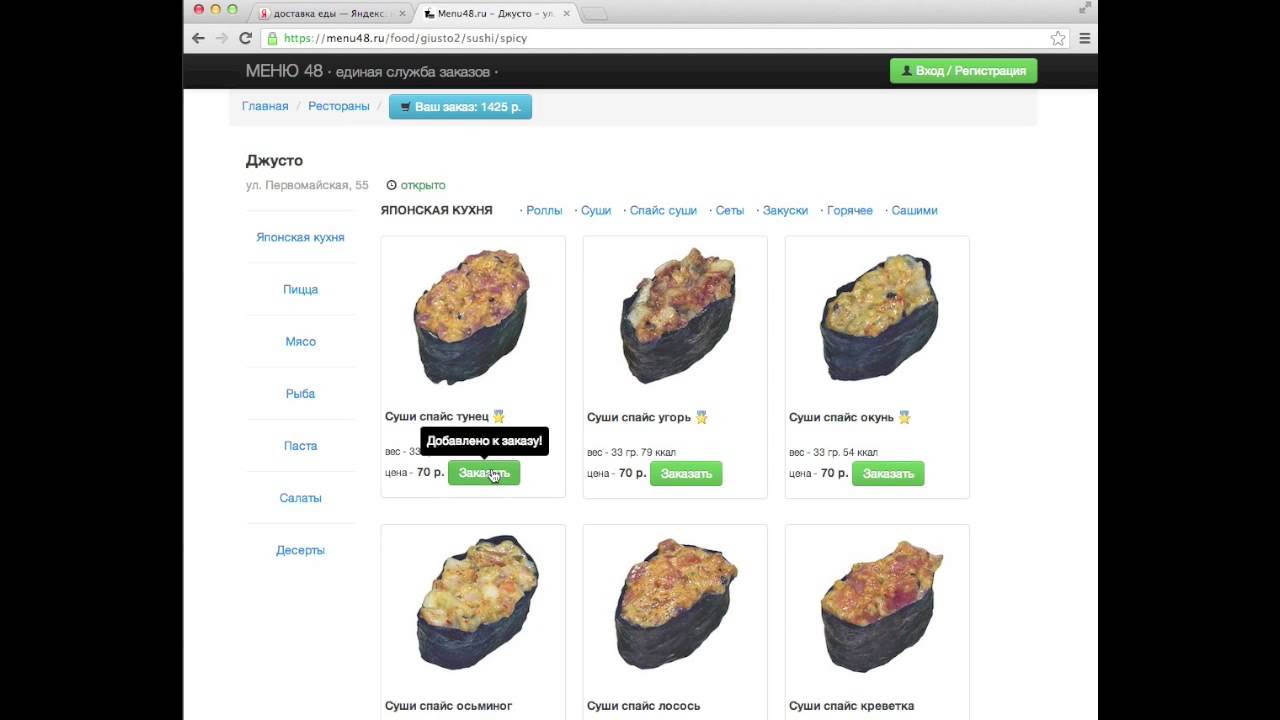Click the Суши спайс лосось title
This screenshot has height=720, width=1280.
pyautogui.click(x=643, y=706)
